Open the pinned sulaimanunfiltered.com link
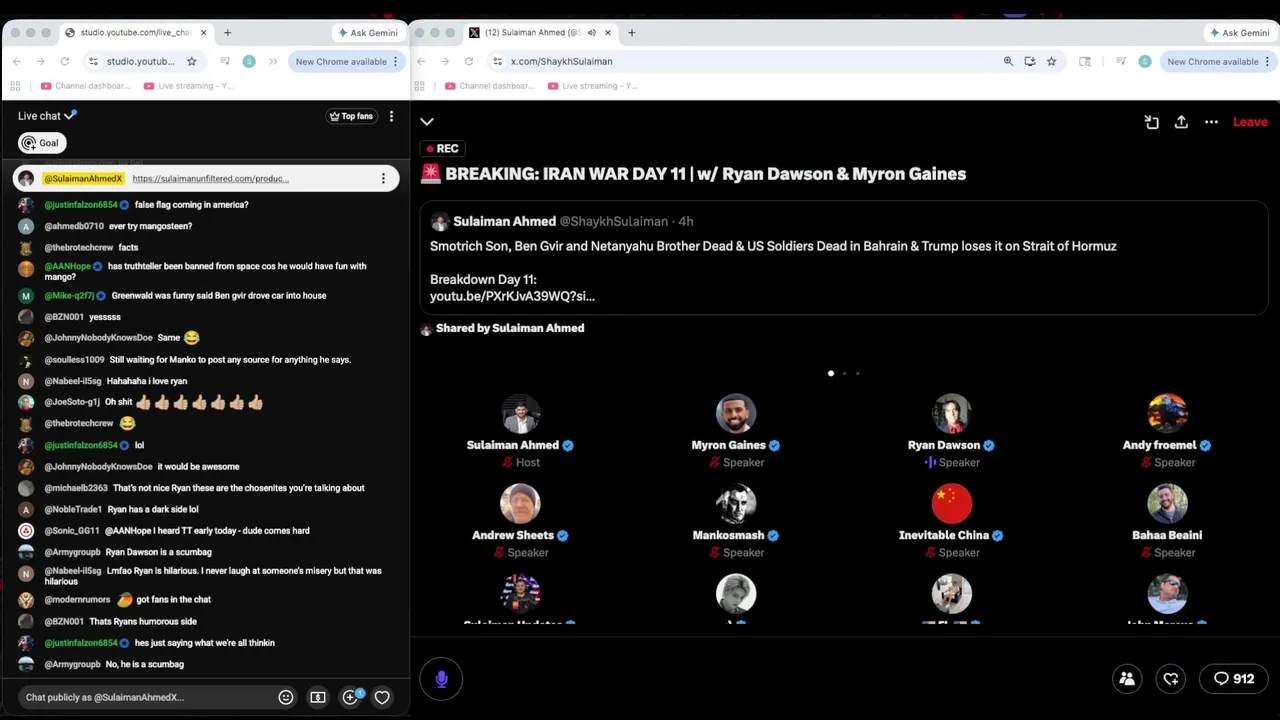The height and width of the screenshot is (720, 1280). 211,179
